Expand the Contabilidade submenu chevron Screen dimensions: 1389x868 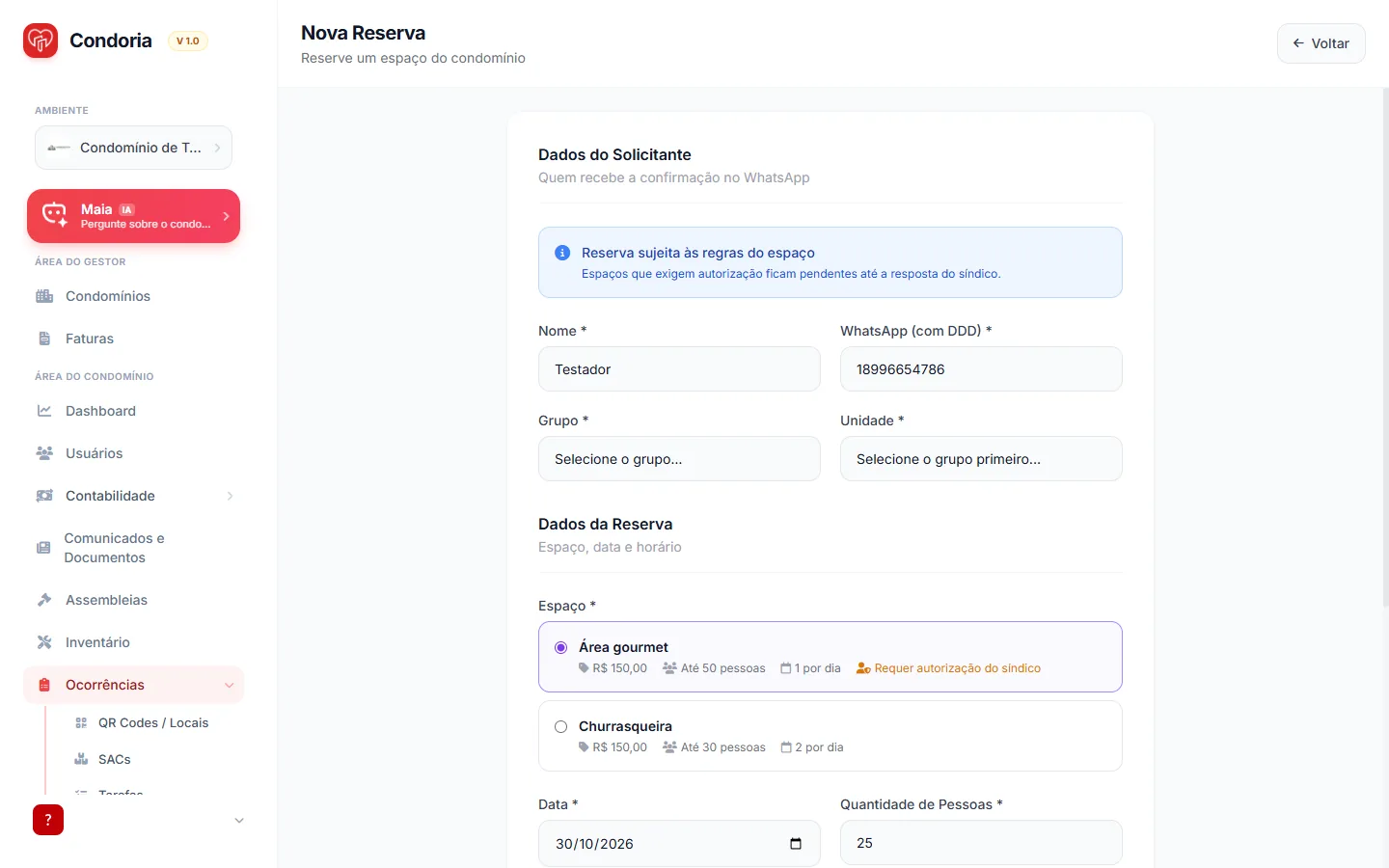pyautogui.click(x=230, y=496)
